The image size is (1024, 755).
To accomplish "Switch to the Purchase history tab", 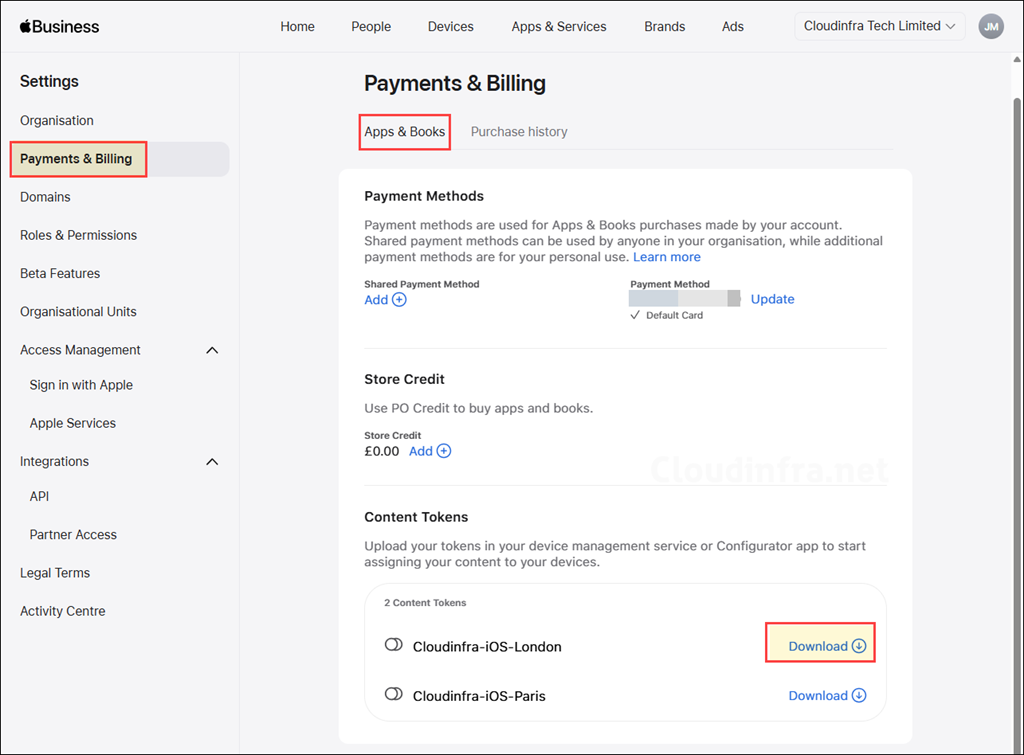I will 519,132.
